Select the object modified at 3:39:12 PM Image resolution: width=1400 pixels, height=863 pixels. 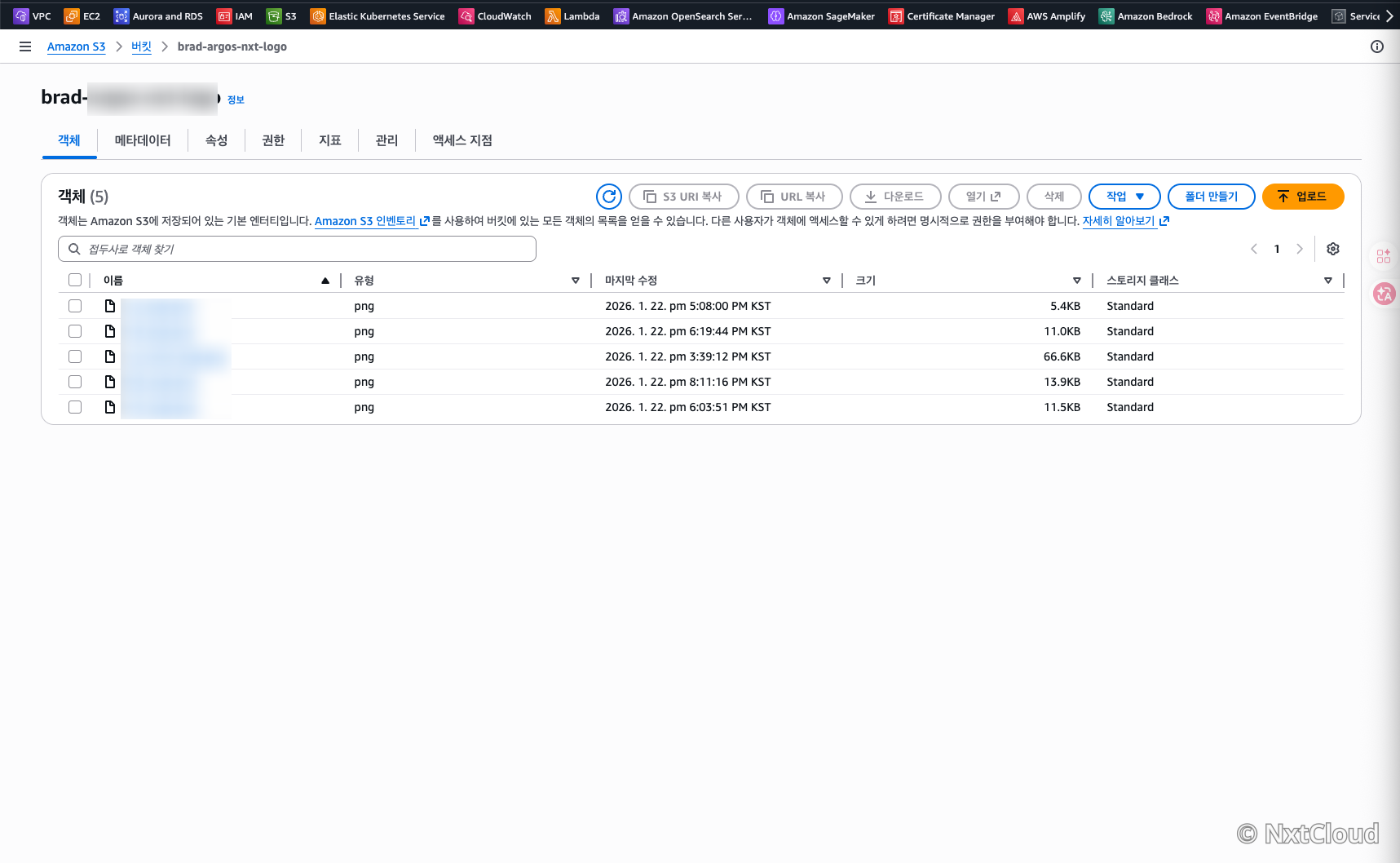pos(75,356)
